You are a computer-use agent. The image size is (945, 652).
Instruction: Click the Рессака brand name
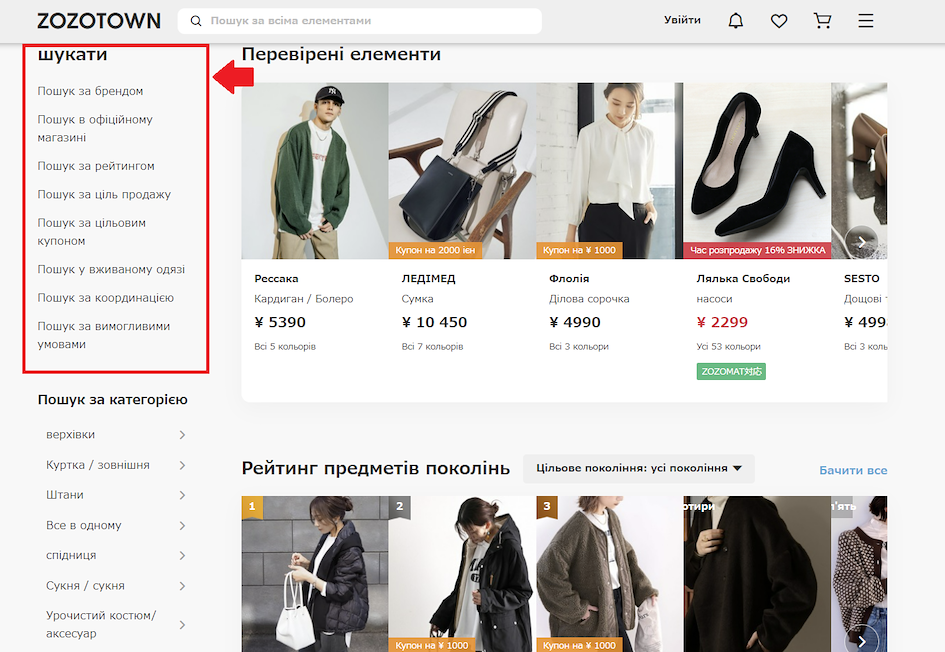point(276,278)
